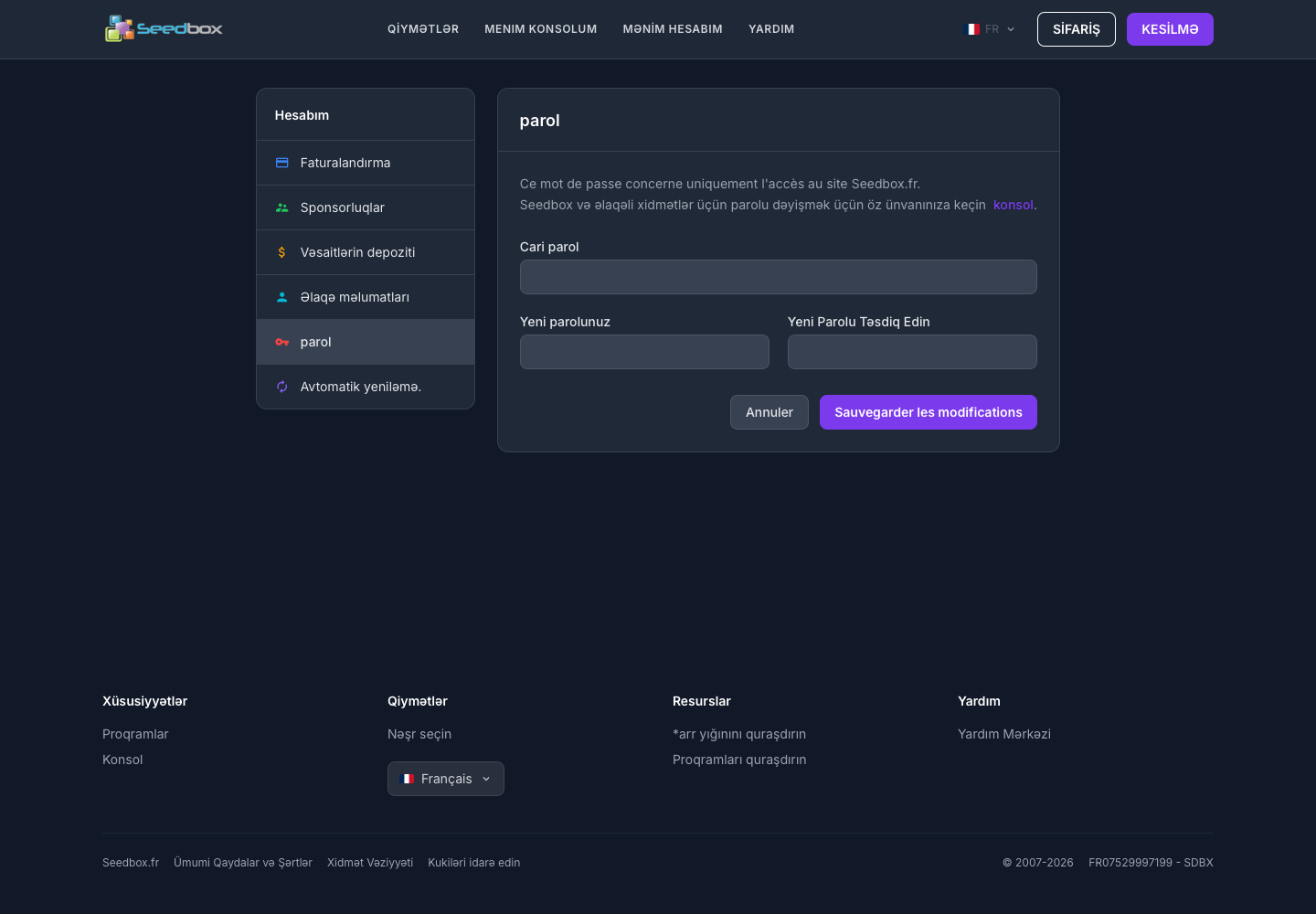Select Faturalandırma in the account sidebar
The width and height of the screenshot is (1316, 914).
366,163
